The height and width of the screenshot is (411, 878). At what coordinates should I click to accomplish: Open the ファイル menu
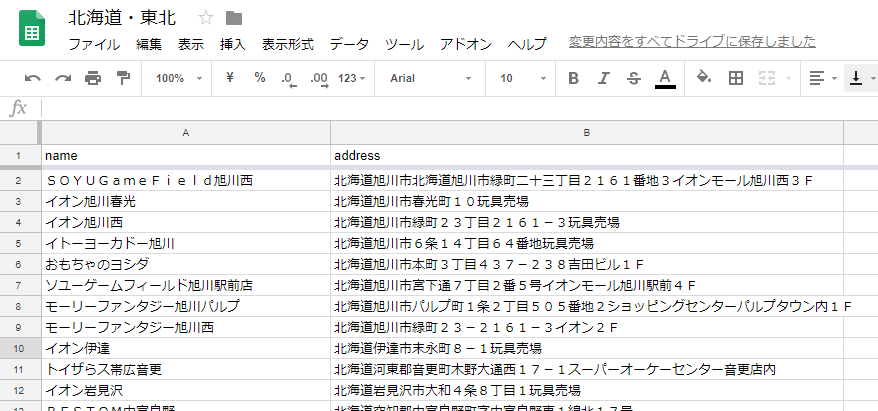pos(94,44)
